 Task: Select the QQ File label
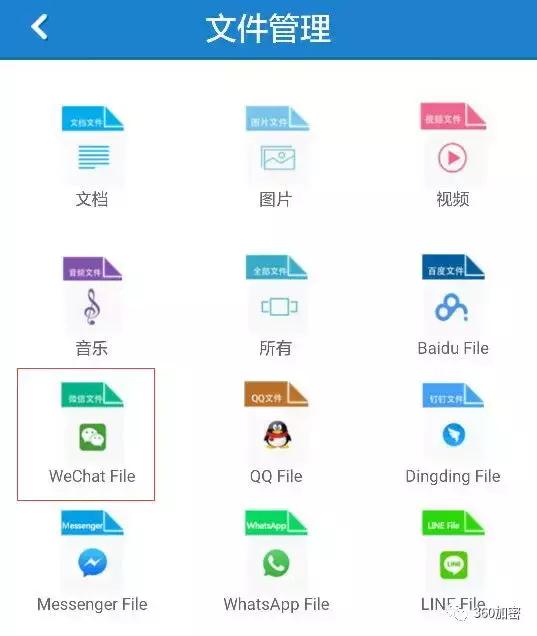(x=276, y=476)
